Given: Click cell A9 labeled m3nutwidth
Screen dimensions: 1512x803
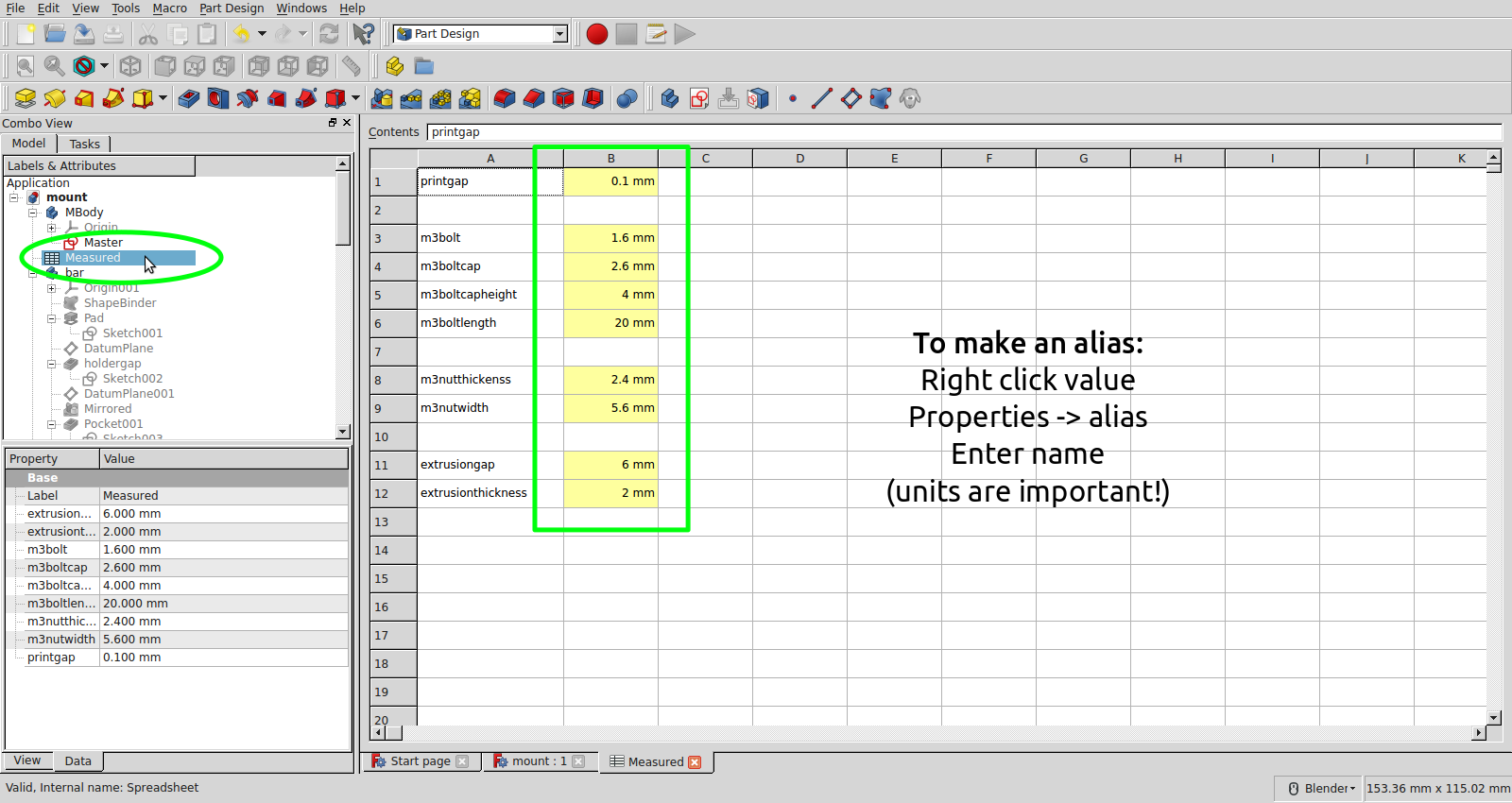Looking at the screenshot, I should pos(490,408).
